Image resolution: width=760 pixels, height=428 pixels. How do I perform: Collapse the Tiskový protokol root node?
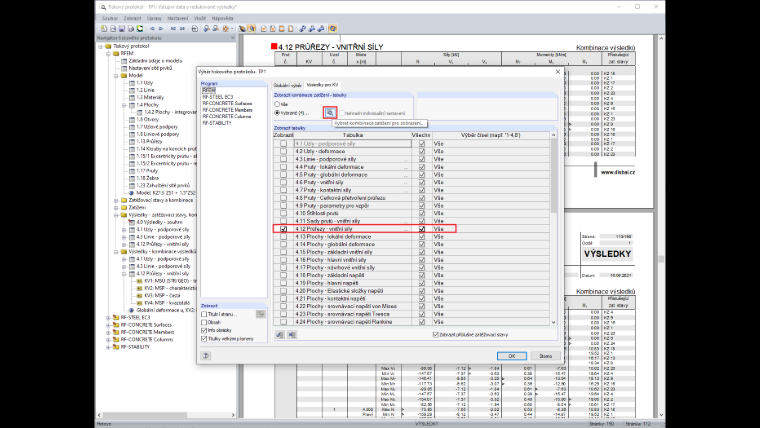[101, 47]
